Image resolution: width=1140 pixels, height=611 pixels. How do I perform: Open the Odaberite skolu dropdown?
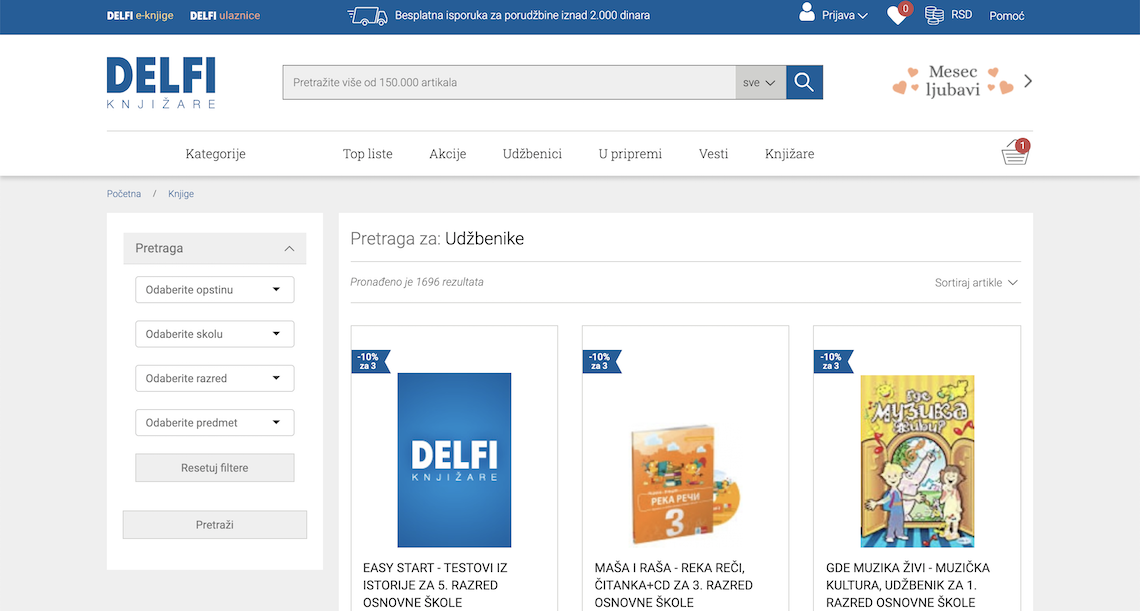(214, 334)
